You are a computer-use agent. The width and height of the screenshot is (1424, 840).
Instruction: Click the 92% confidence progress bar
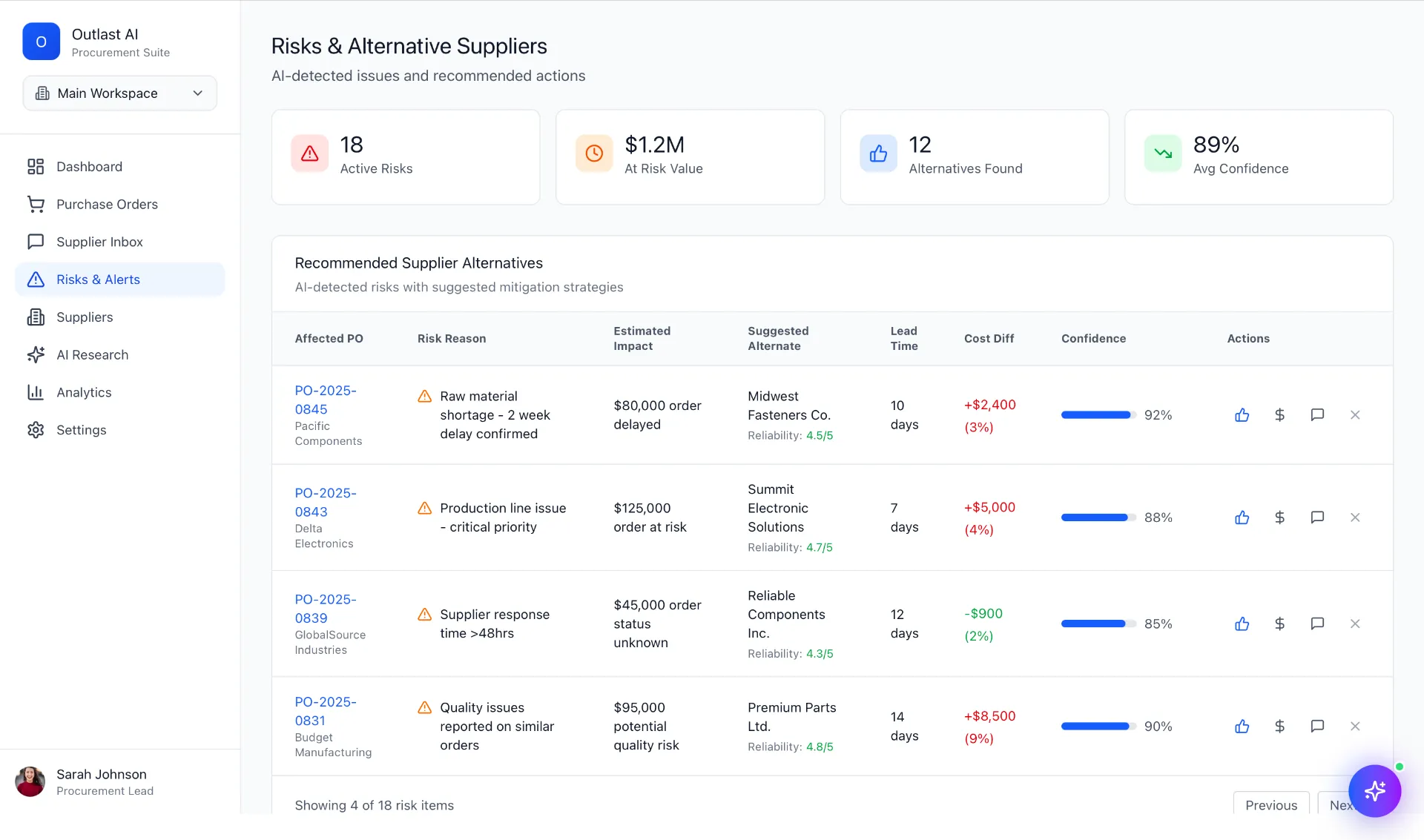(x=1098, y=415)
